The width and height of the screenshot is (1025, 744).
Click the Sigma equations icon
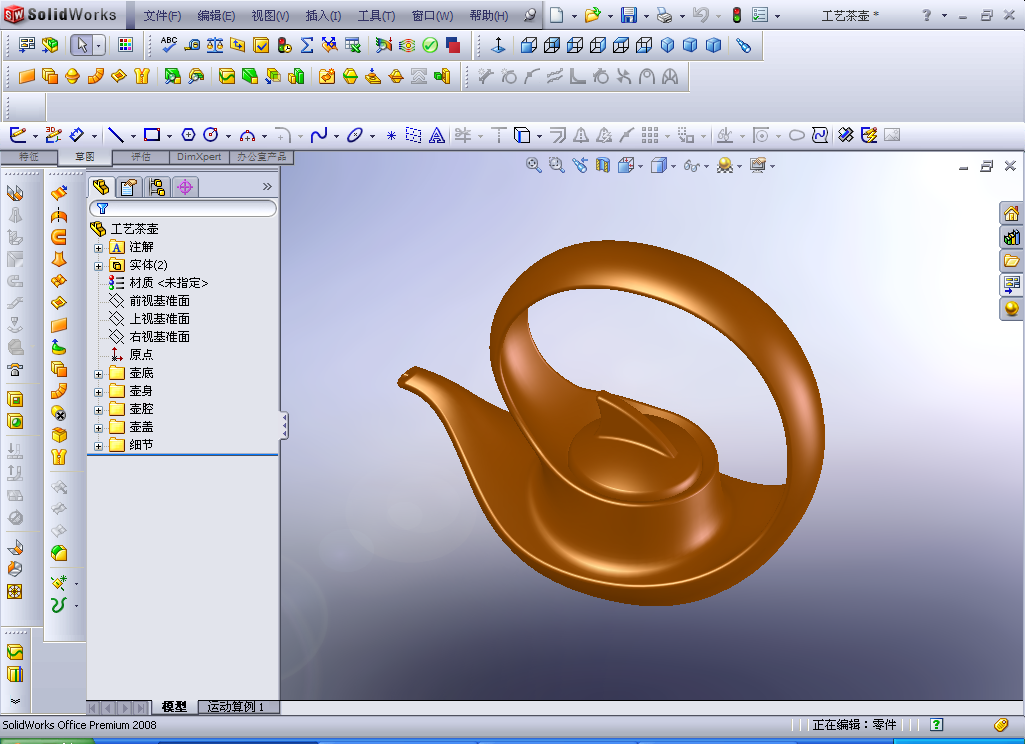point(307,44)
